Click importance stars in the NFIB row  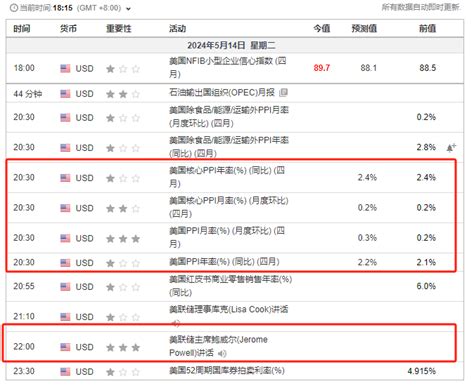123,69
